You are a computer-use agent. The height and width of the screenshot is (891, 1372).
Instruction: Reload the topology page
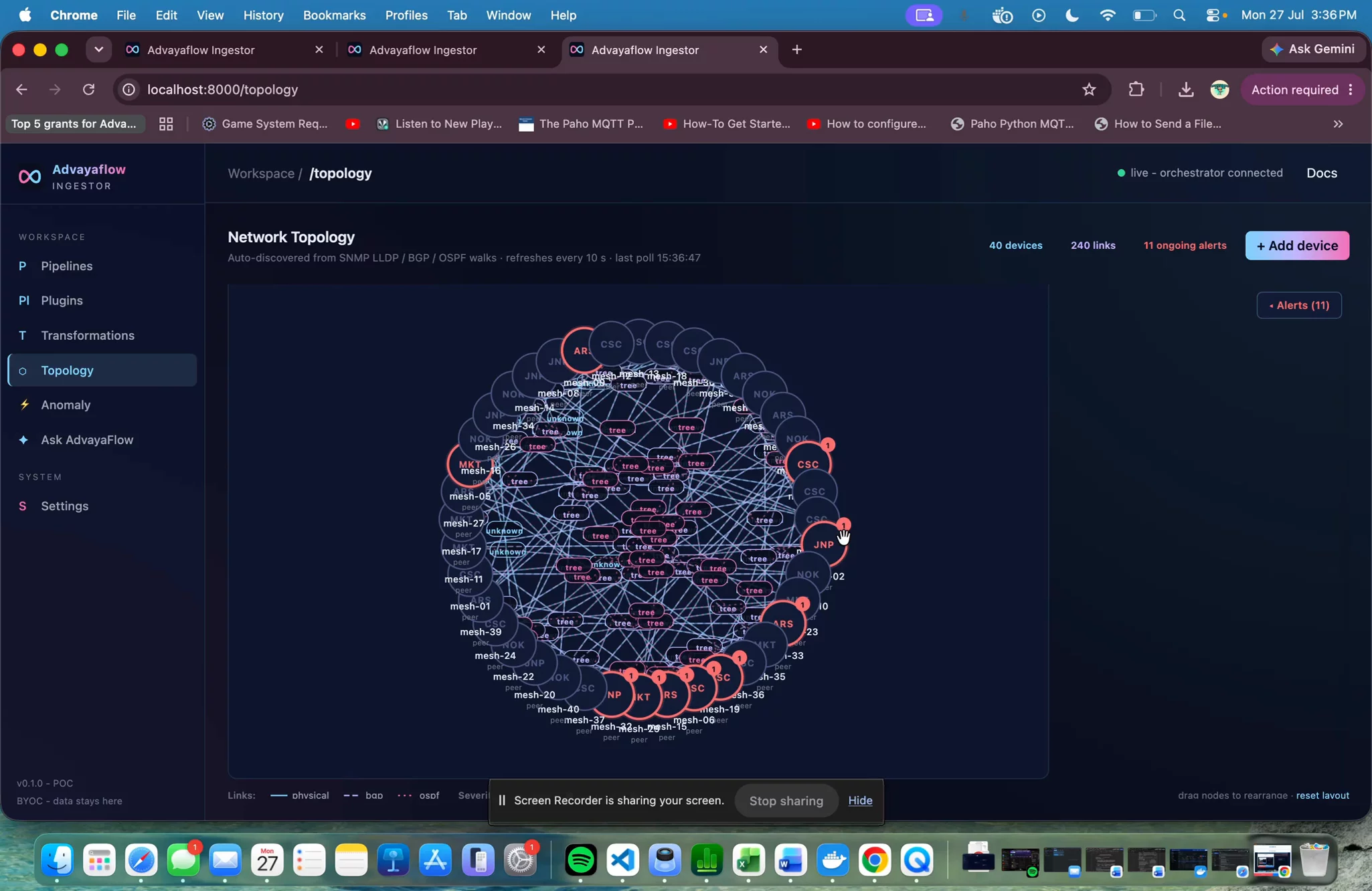(89, 90)
